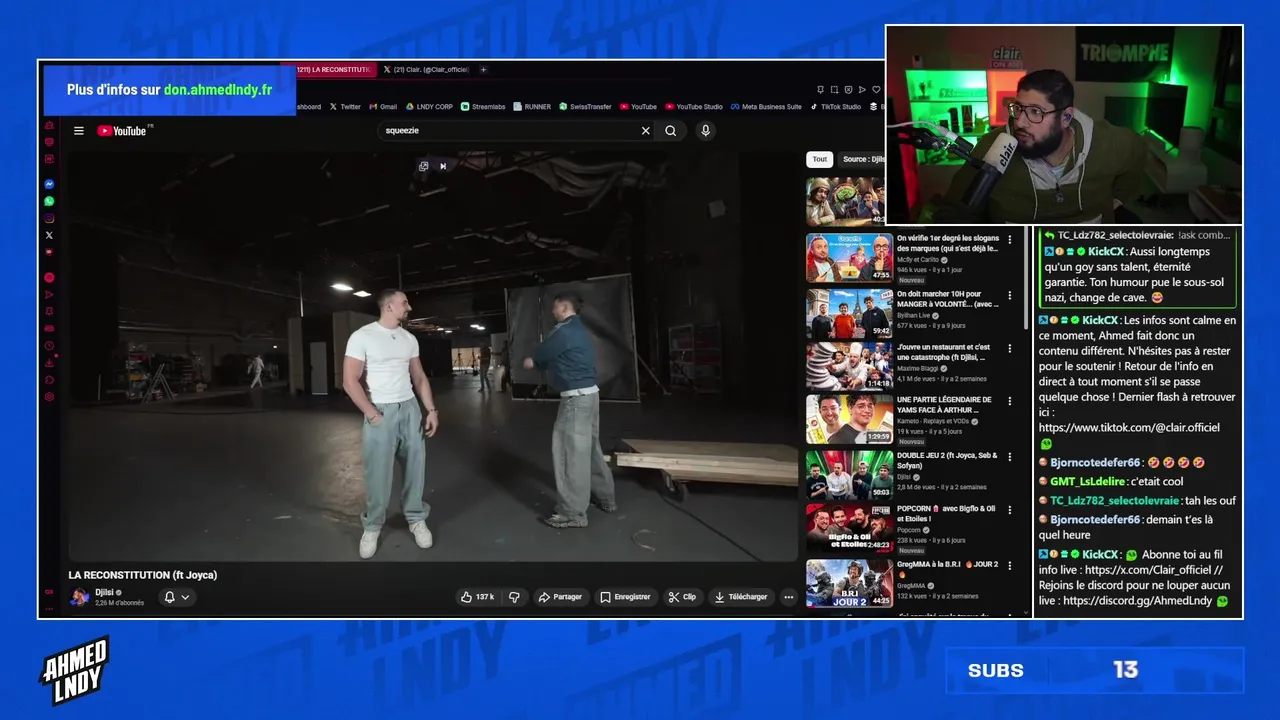Screen dimensions: 1280x720
Task: Select the Tout filter chip
Action: pyautogui.click(x=819, y=159)
